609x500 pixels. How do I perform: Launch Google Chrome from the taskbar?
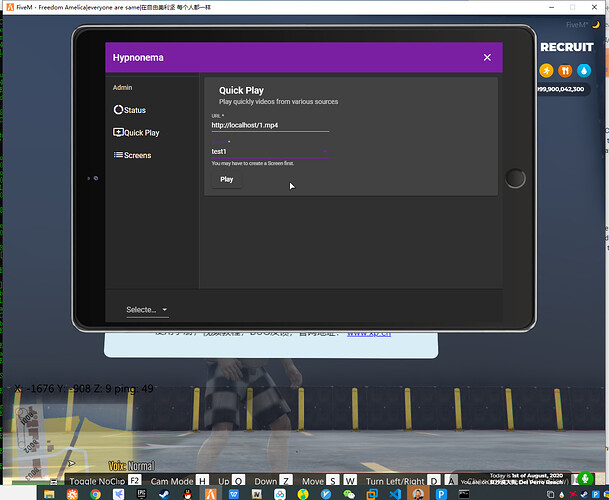click(95, 494)
